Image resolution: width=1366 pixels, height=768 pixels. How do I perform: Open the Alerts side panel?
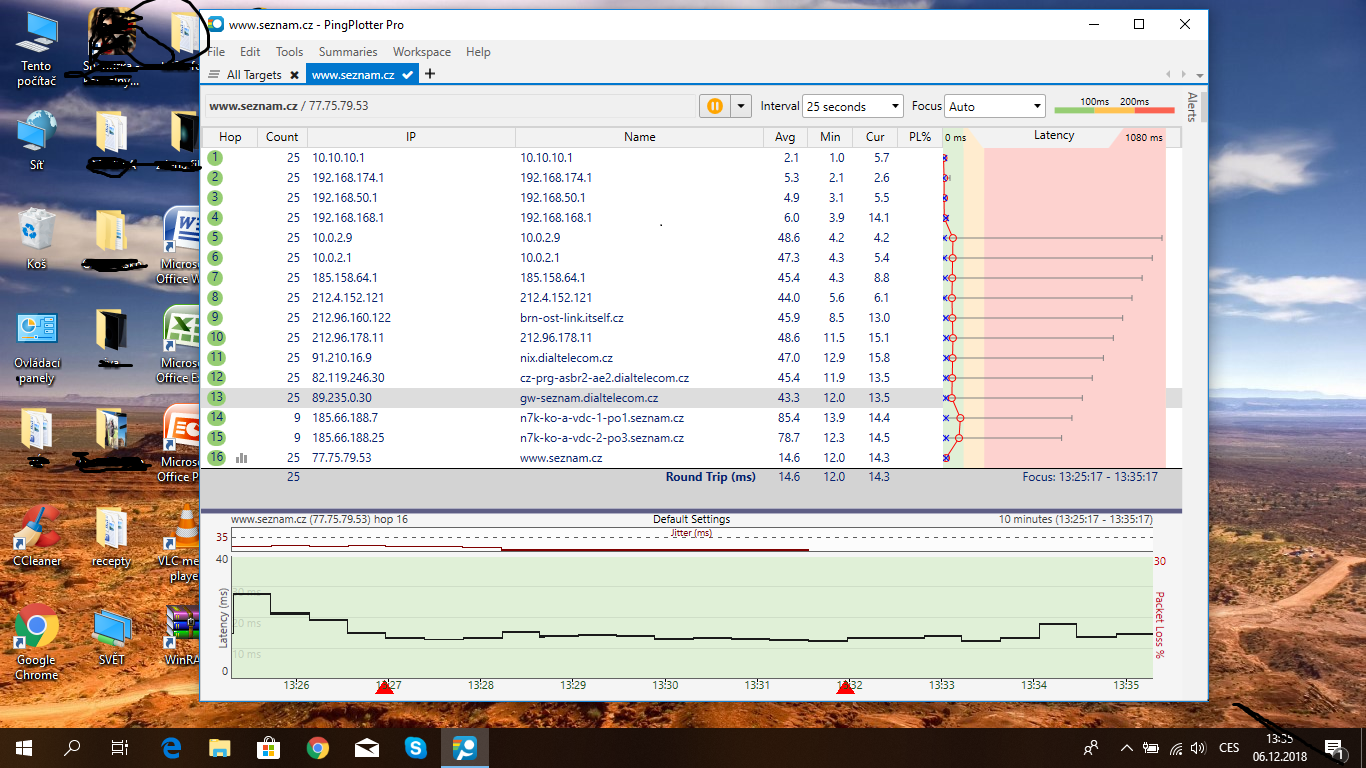point(1192,107)
